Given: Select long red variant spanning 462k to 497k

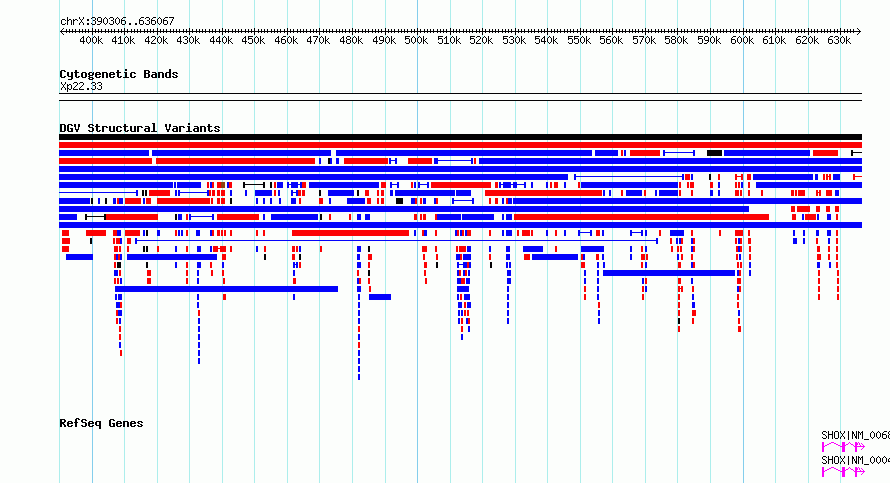Looking at the screenshot, I should click(350, 233).
